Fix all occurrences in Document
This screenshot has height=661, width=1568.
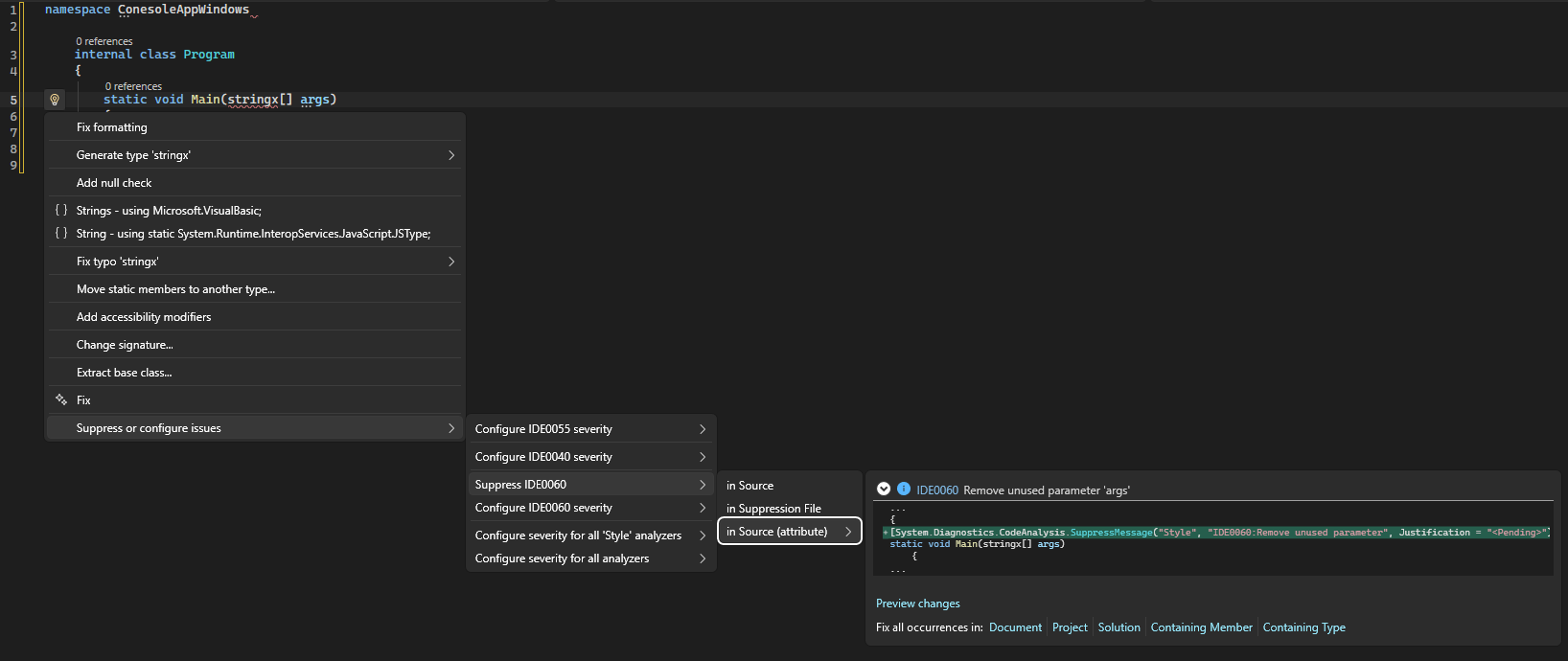click(1015, 627)
